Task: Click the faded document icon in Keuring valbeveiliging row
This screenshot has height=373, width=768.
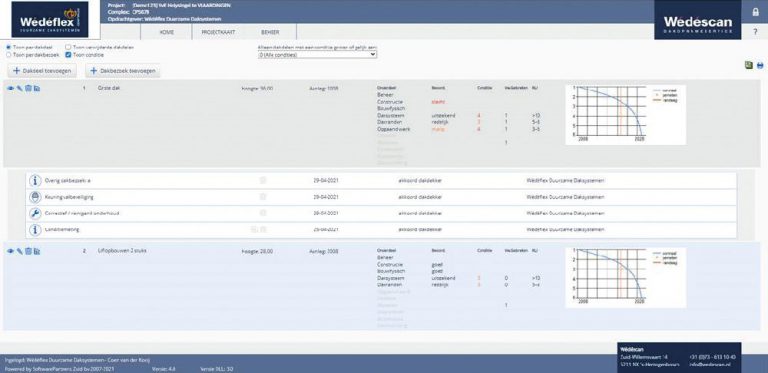Action: tap(263, 197)
